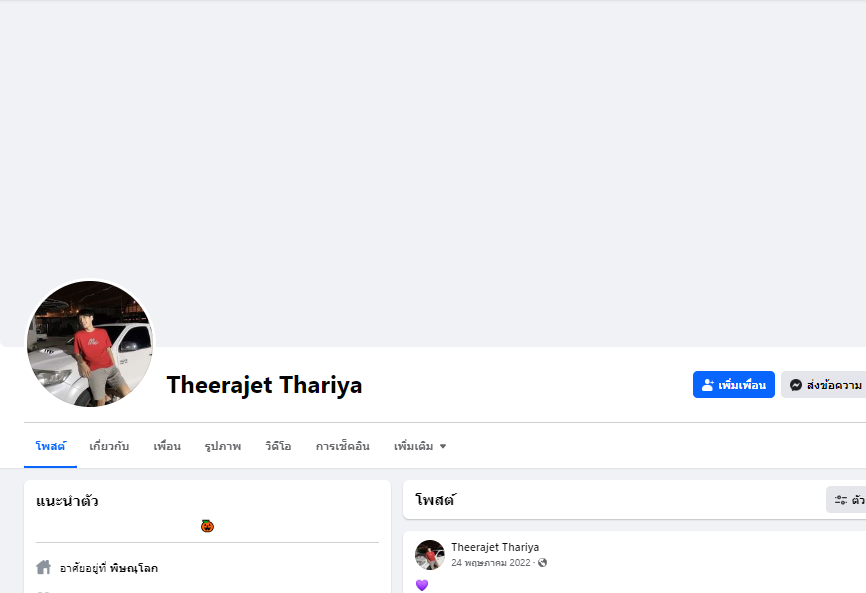Click the ส่งข้อความ message button

pos(825,385)
